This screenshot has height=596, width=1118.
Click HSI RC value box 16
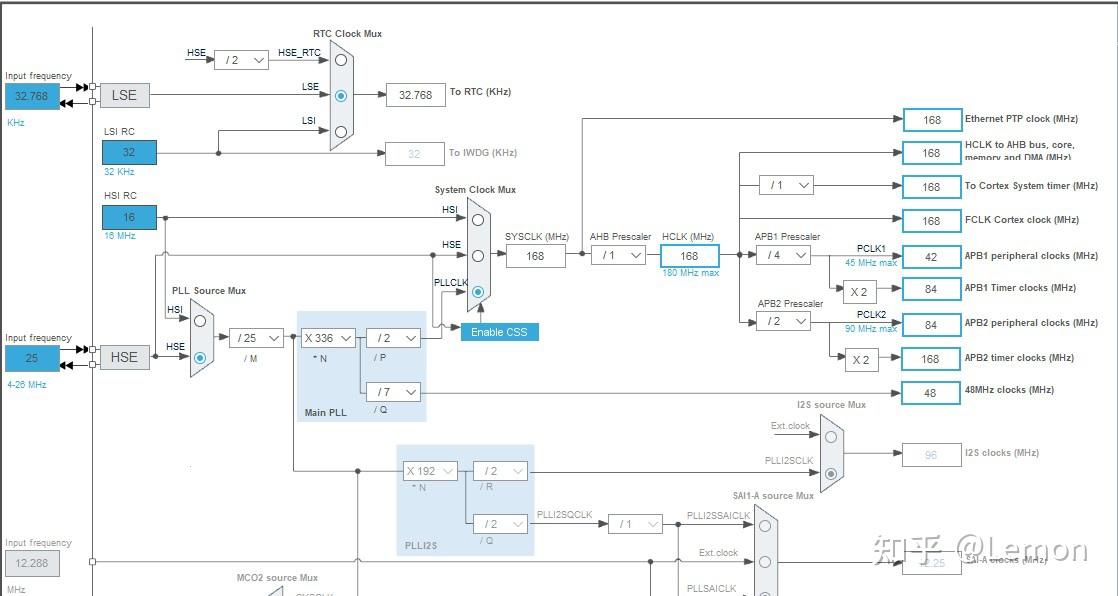click(129, 217)
